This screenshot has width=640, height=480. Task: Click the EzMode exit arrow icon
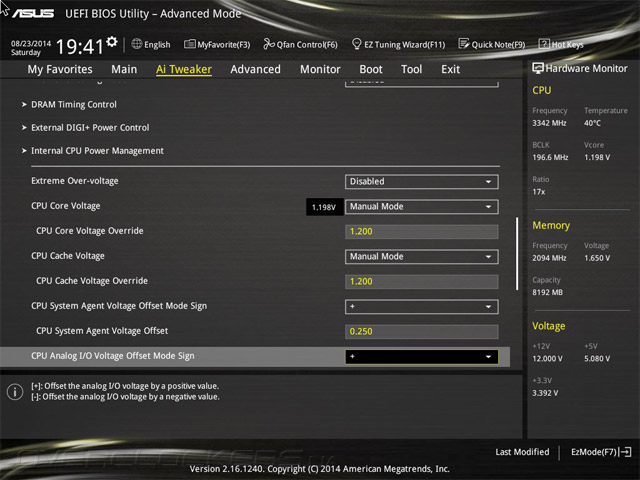625,452
